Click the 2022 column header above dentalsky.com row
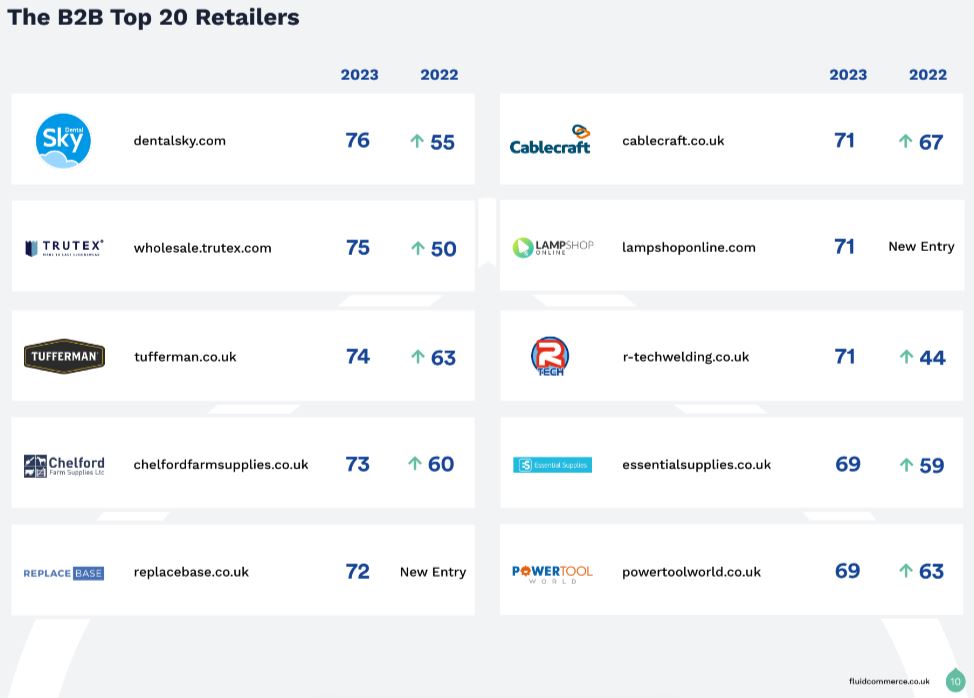 pos(439,75)
